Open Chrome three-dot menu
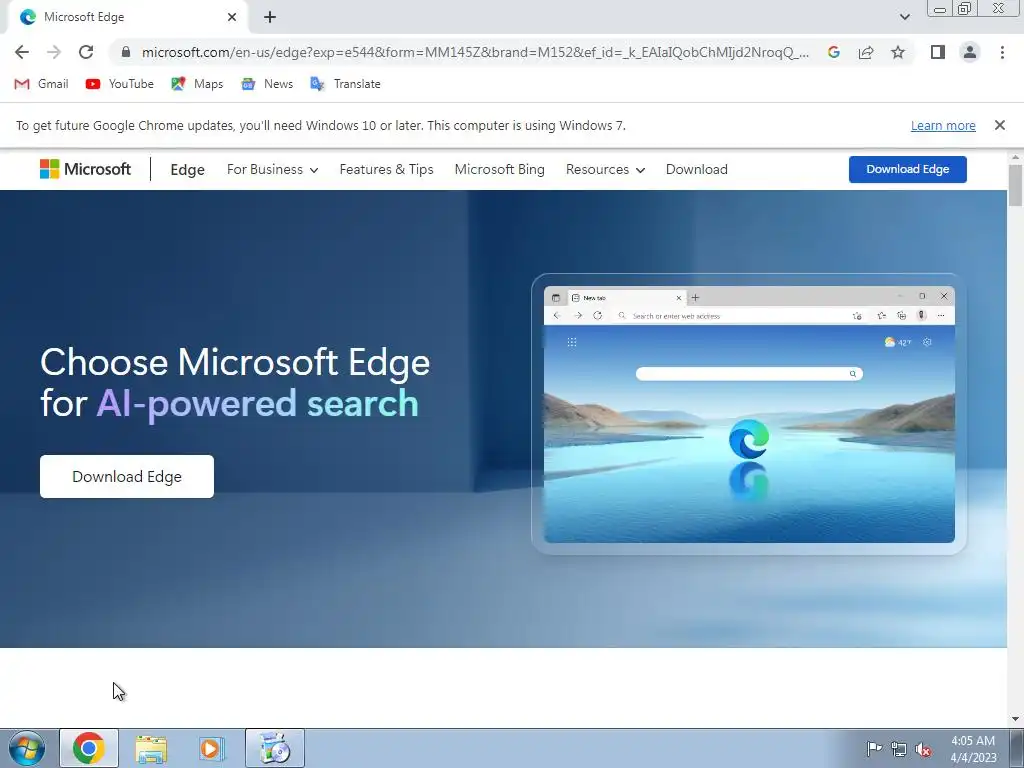 click(x=1002, y=52)
